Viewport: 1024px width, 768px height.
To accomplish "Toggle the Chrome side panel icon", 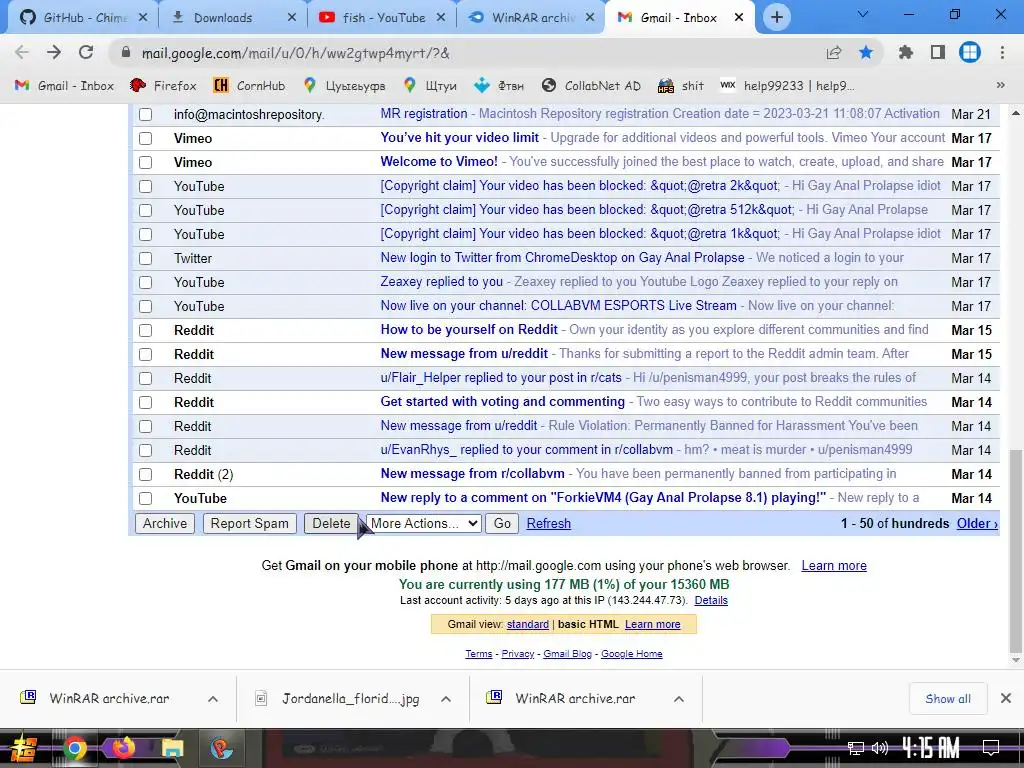I will click(x=938, y=52).
